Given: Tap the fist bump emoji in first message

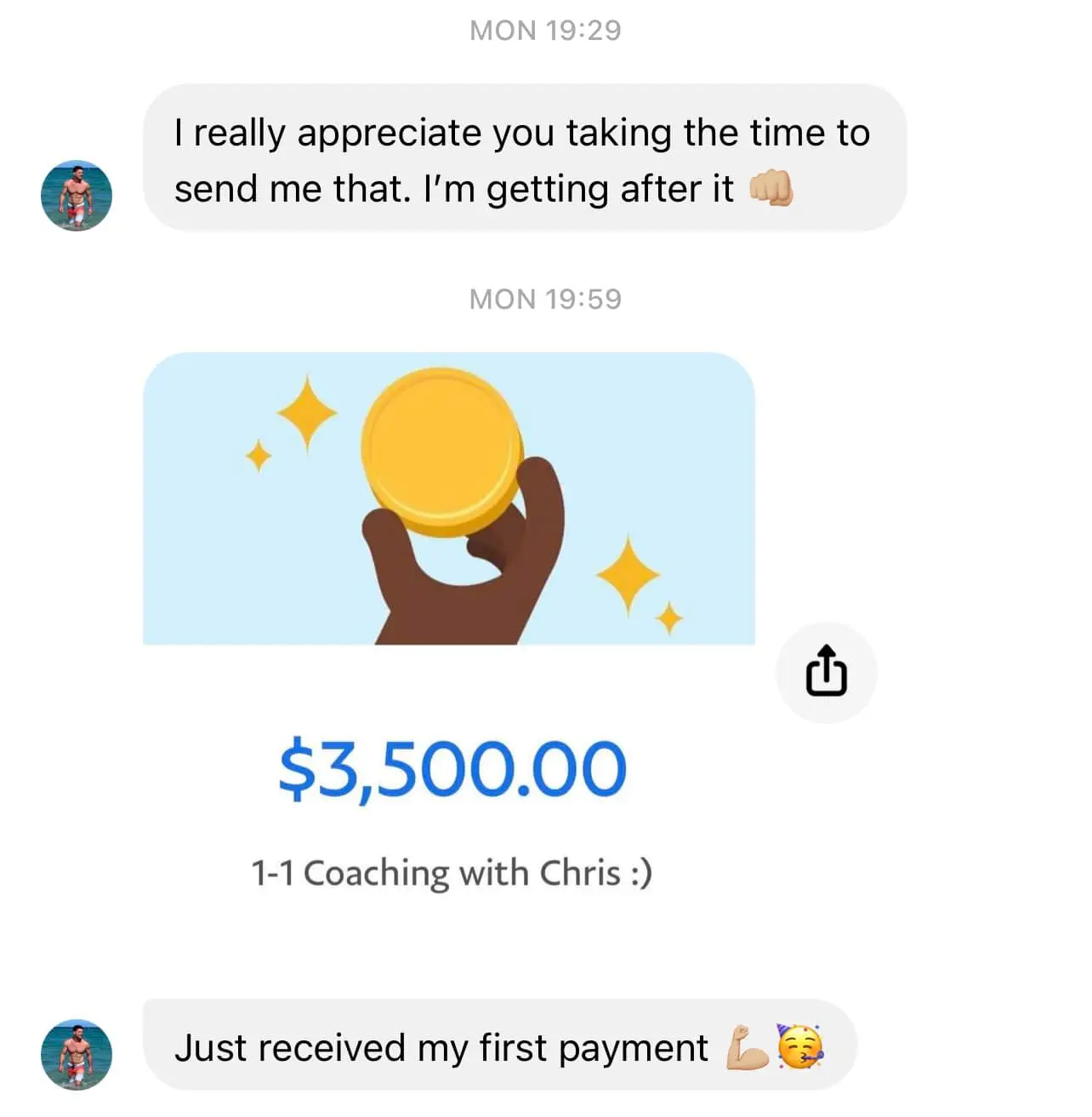Looking at the screenshot, I should (771, 188).
